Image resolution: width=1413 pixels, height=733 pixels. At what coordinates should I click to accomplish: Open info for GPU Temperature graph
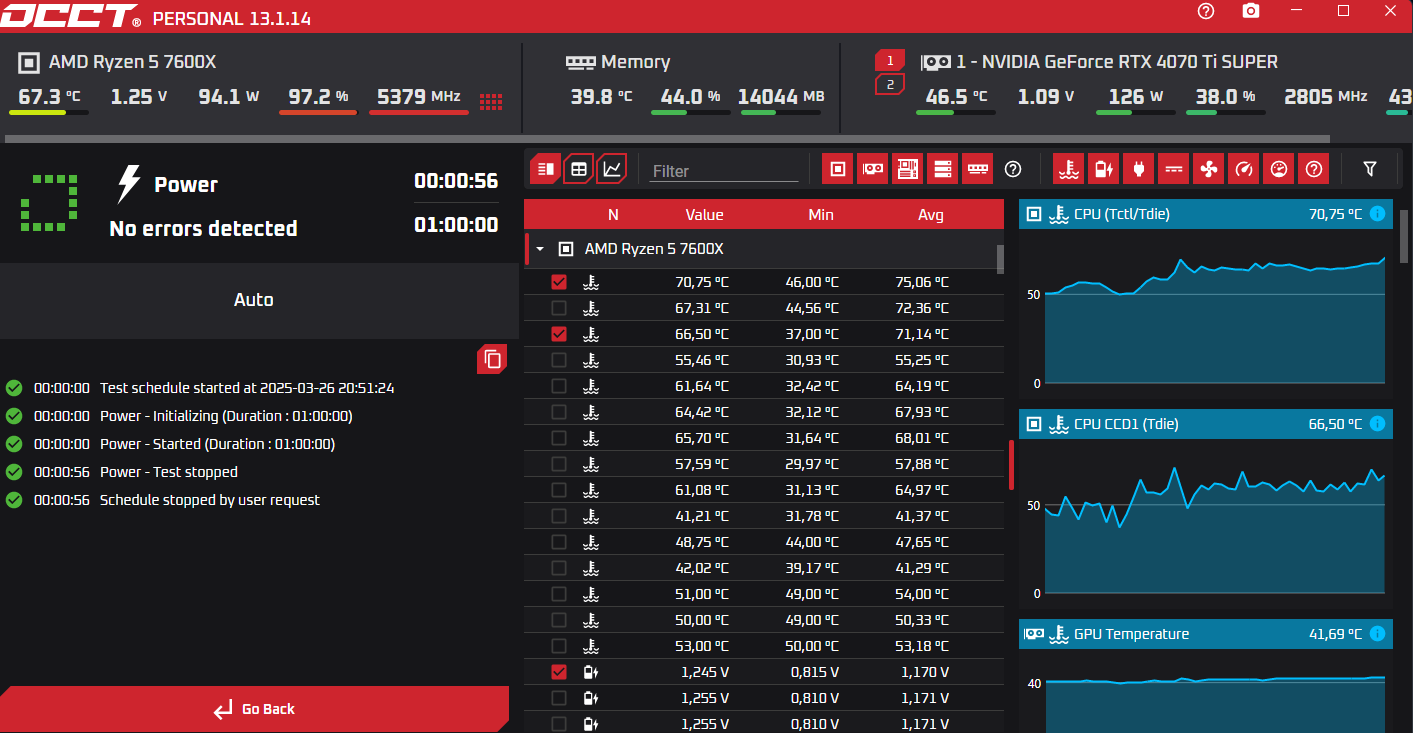(x=1377, y=634)
